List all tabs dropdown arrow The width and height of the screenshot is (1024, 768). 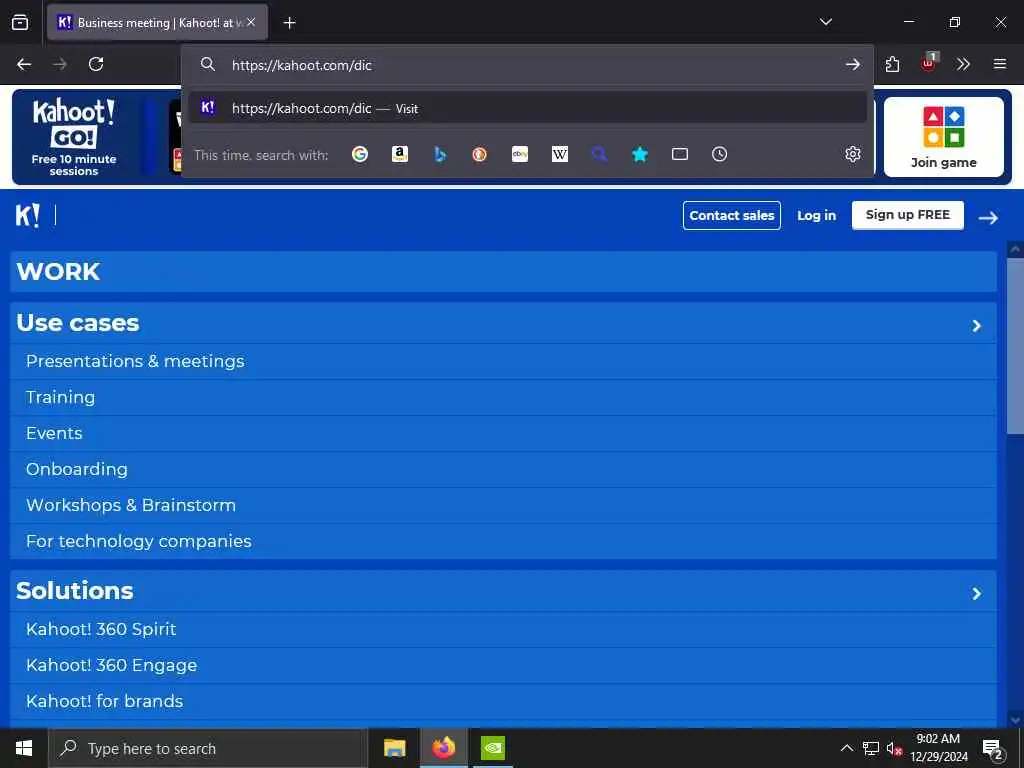pos(826,22)
